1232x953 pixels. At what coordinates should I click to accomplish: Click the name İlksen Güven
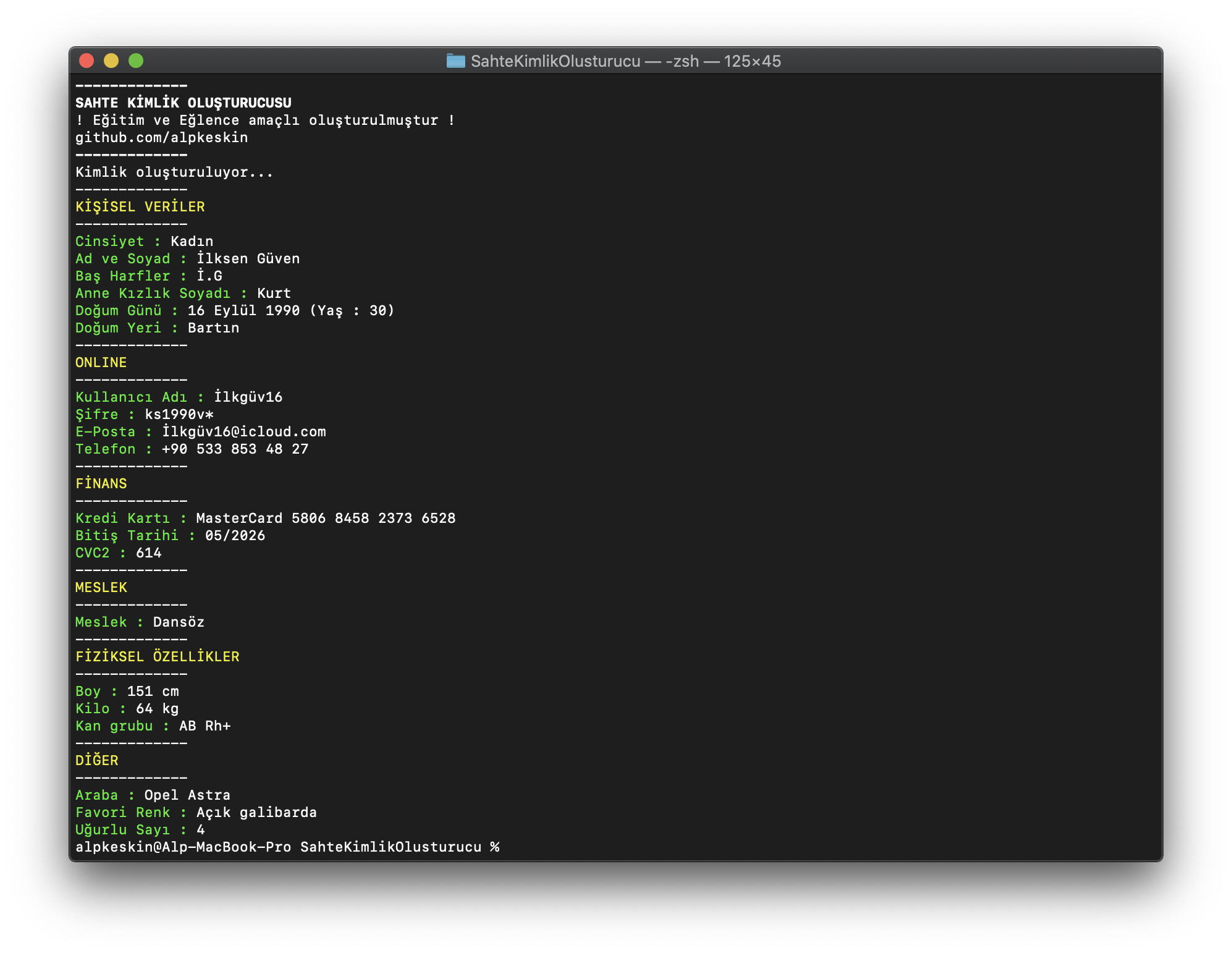(248, 258)
